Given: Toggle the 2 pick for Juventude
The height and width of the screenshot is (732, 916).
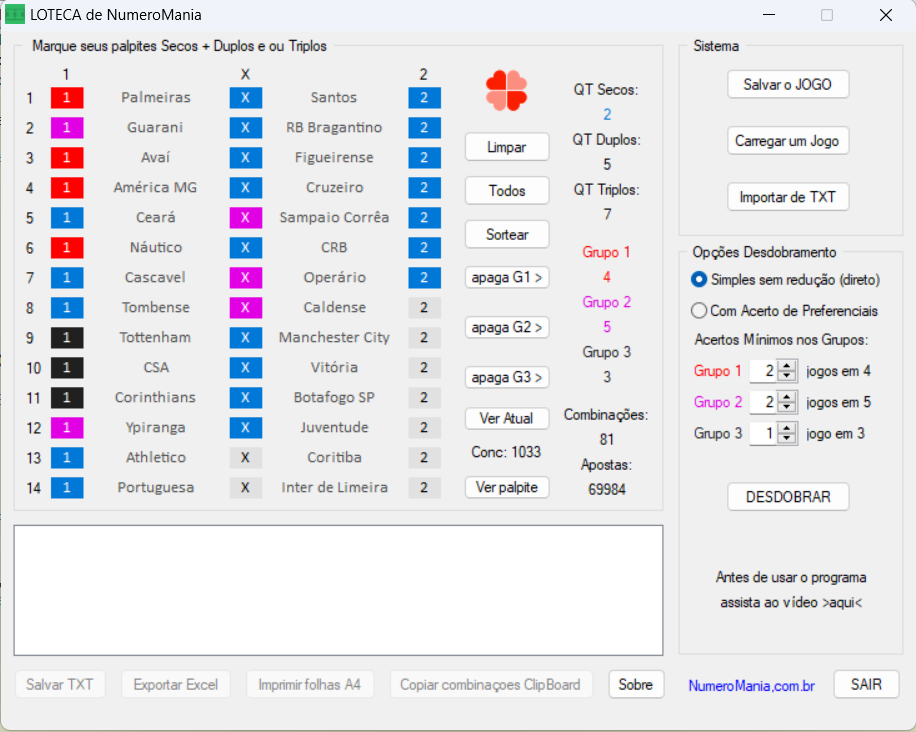Looking at the screenshot, I should coord(424,428).
